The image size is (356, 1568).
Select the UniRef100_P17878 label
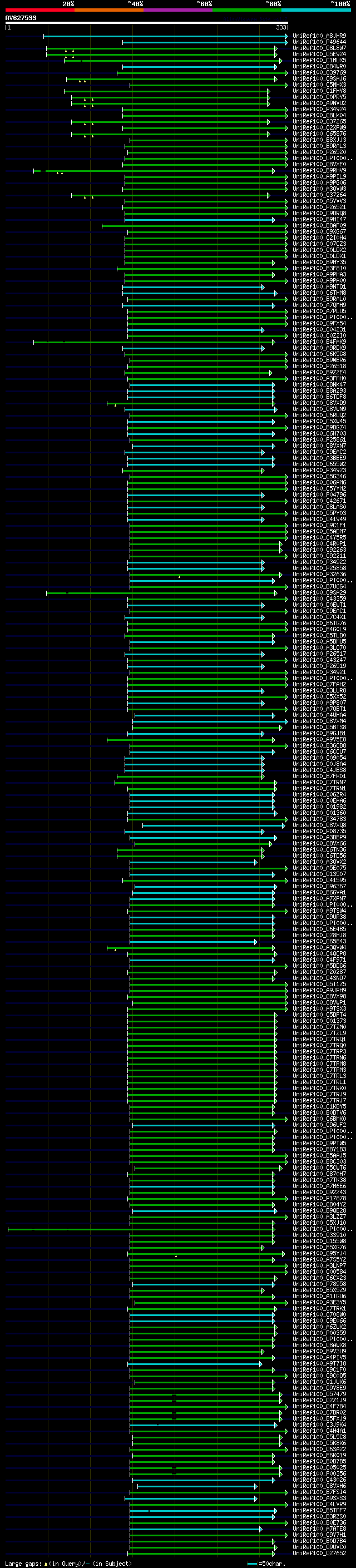pyautogui.click(x=319, y=1198)
